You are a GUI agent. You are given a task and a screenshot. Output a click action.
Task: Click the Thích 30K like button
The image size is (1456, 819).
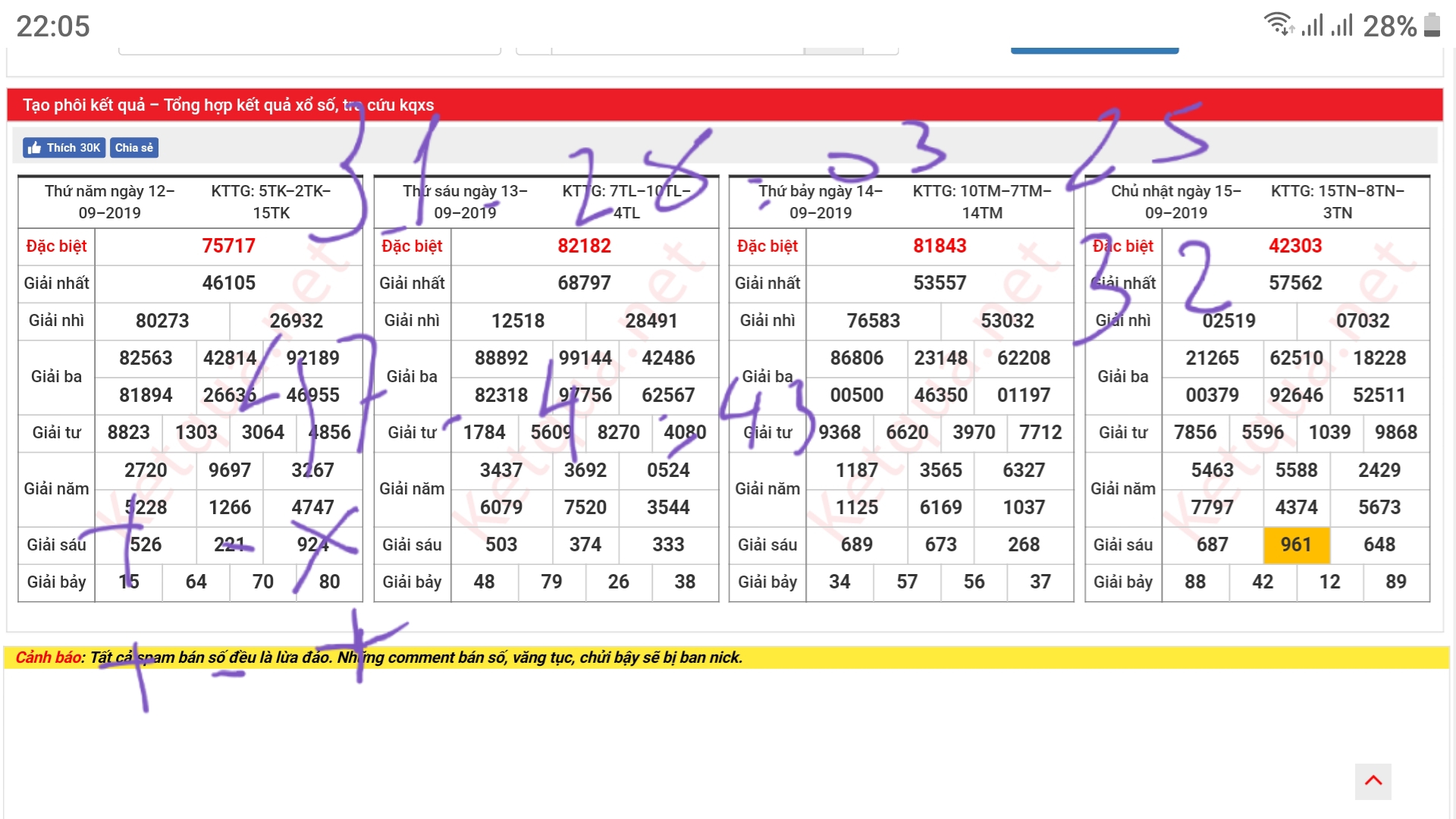click(x=64, y=148)
